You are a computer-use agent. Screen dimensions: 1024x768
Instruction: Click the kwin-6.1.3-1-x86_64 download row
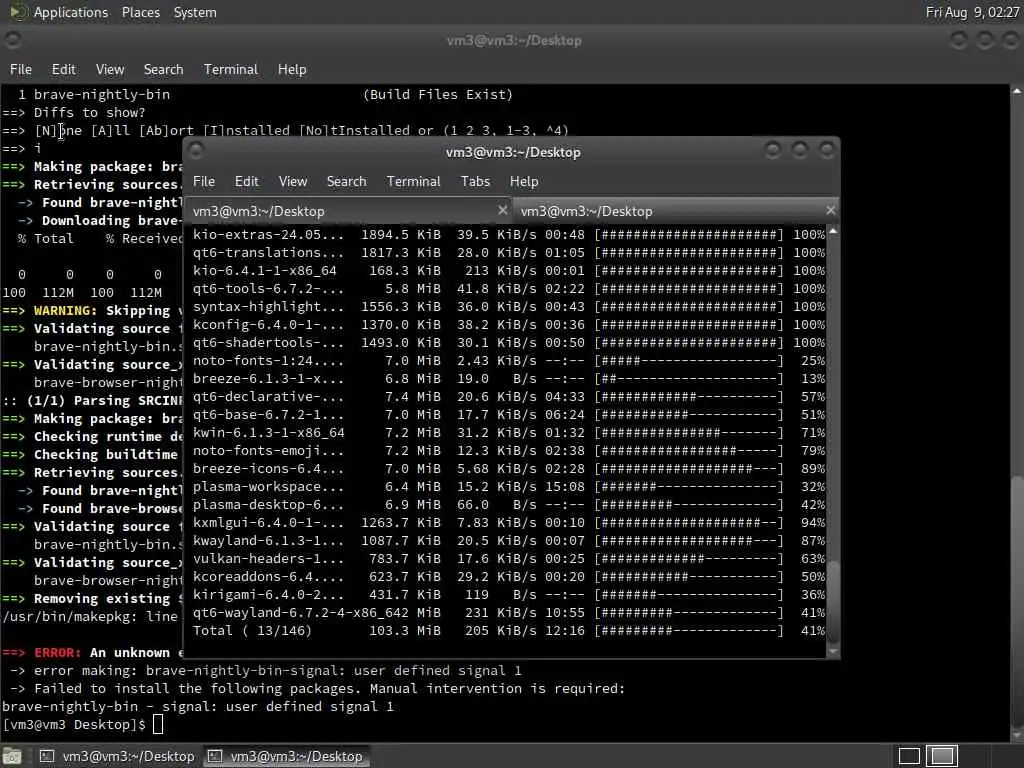click(x=509, y=432)
